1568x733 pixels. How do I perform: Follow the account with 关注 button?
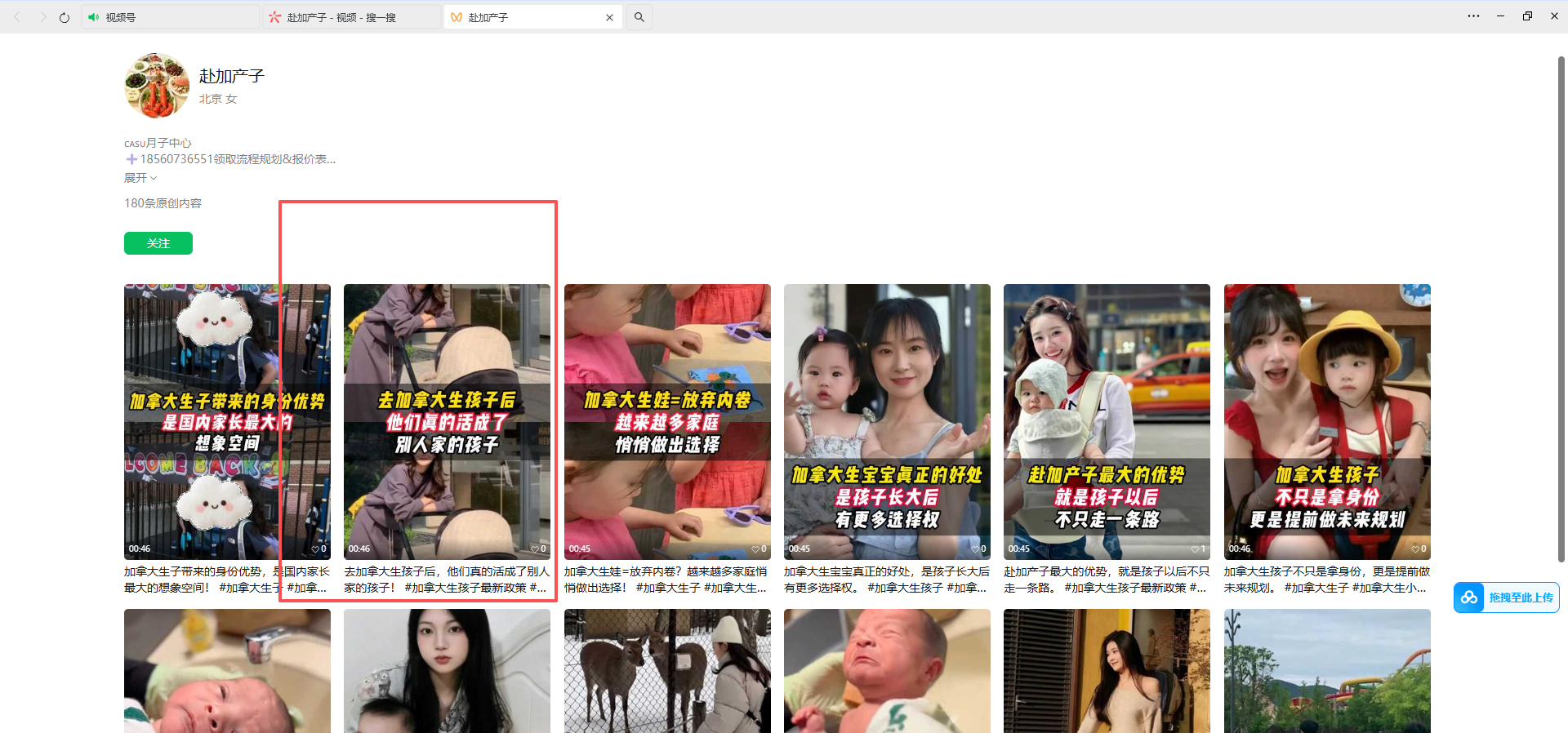point(158,243)
